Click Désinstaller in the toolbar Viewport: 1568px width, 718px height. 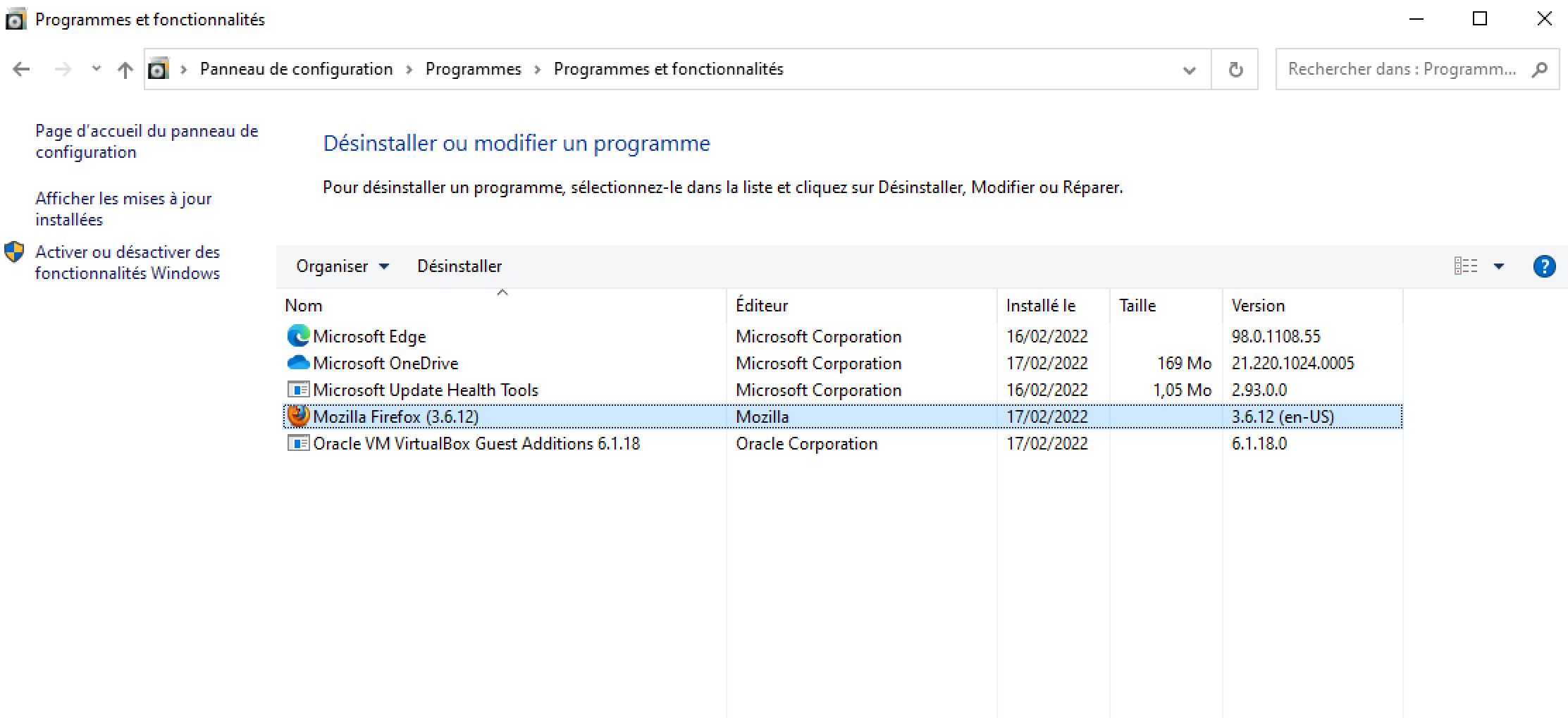(459, 266)
